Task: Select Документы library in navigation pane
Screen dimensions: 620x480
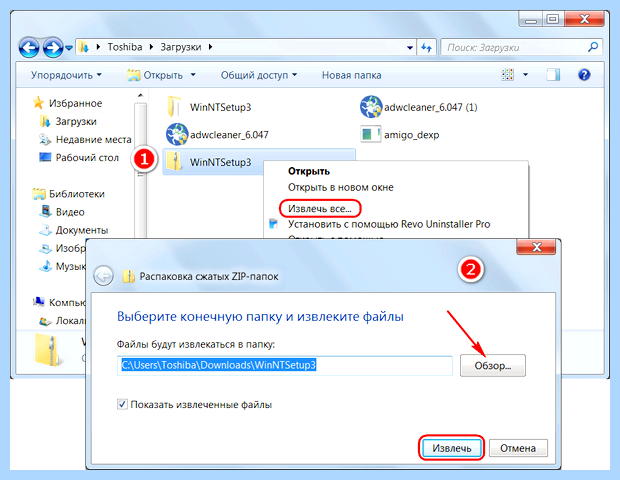Action: 74,230
